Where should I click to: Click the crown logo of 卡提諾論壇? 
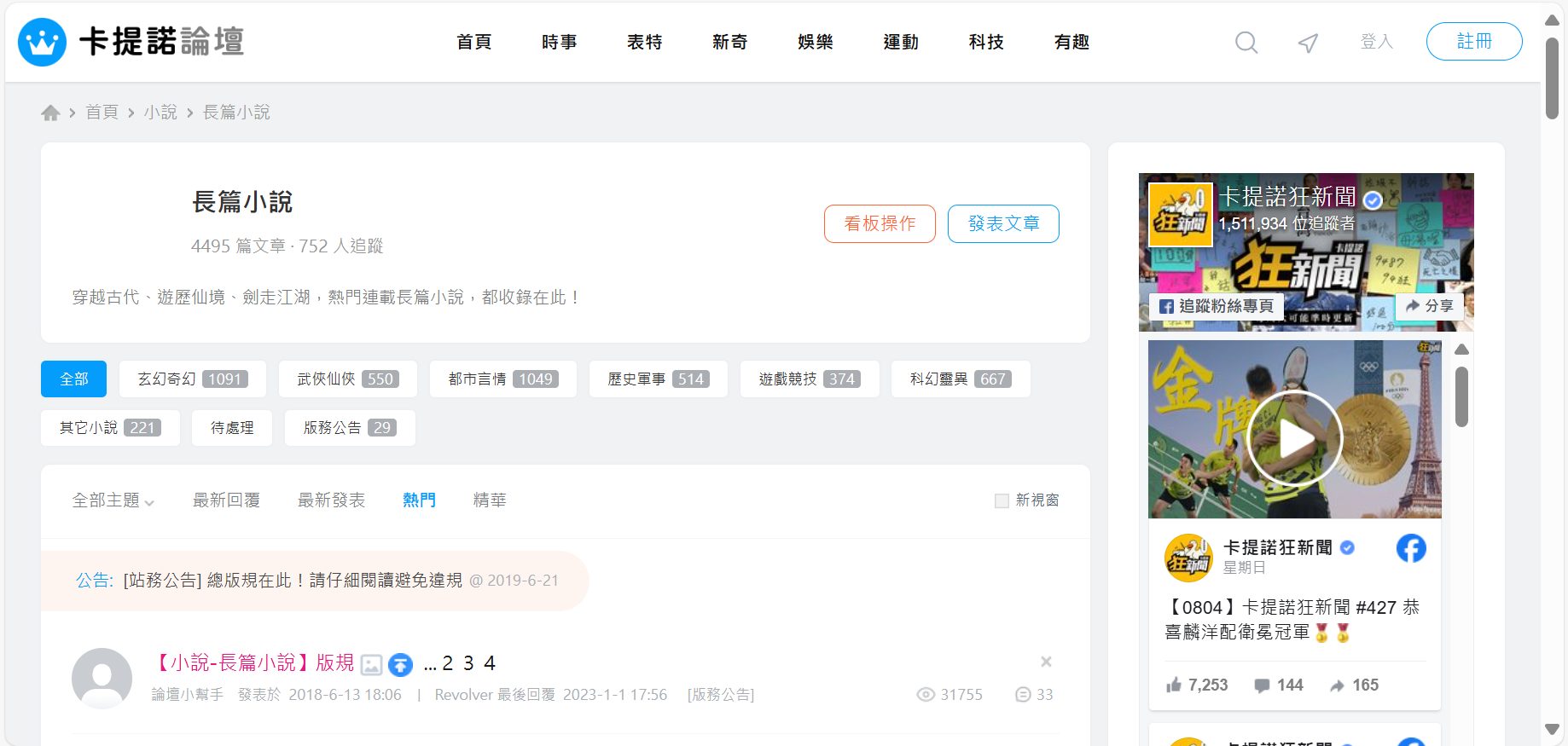click(42, 42)
